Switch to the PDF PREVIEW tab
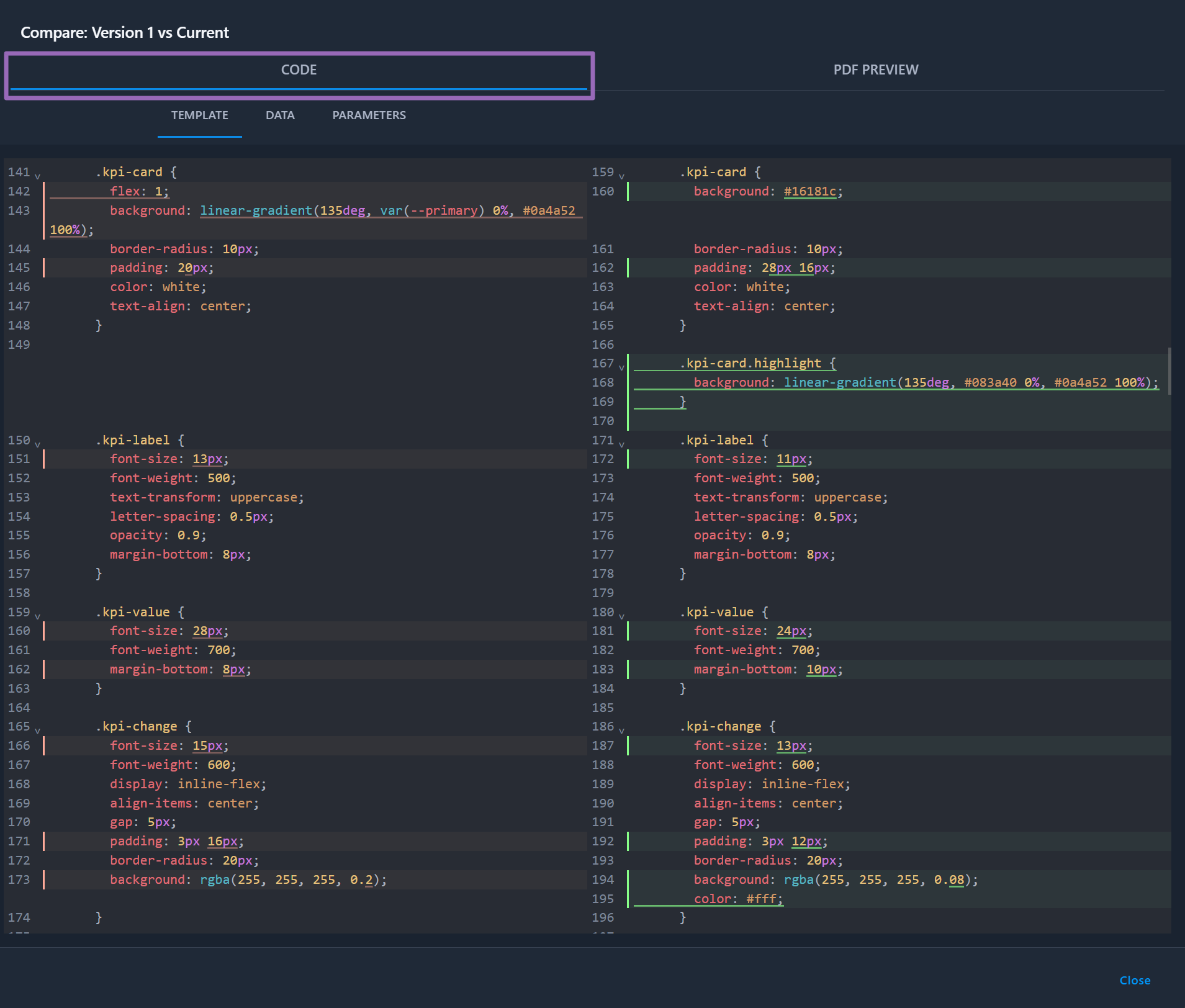This screenshot has width=1185, height=1008. [875, 70]
